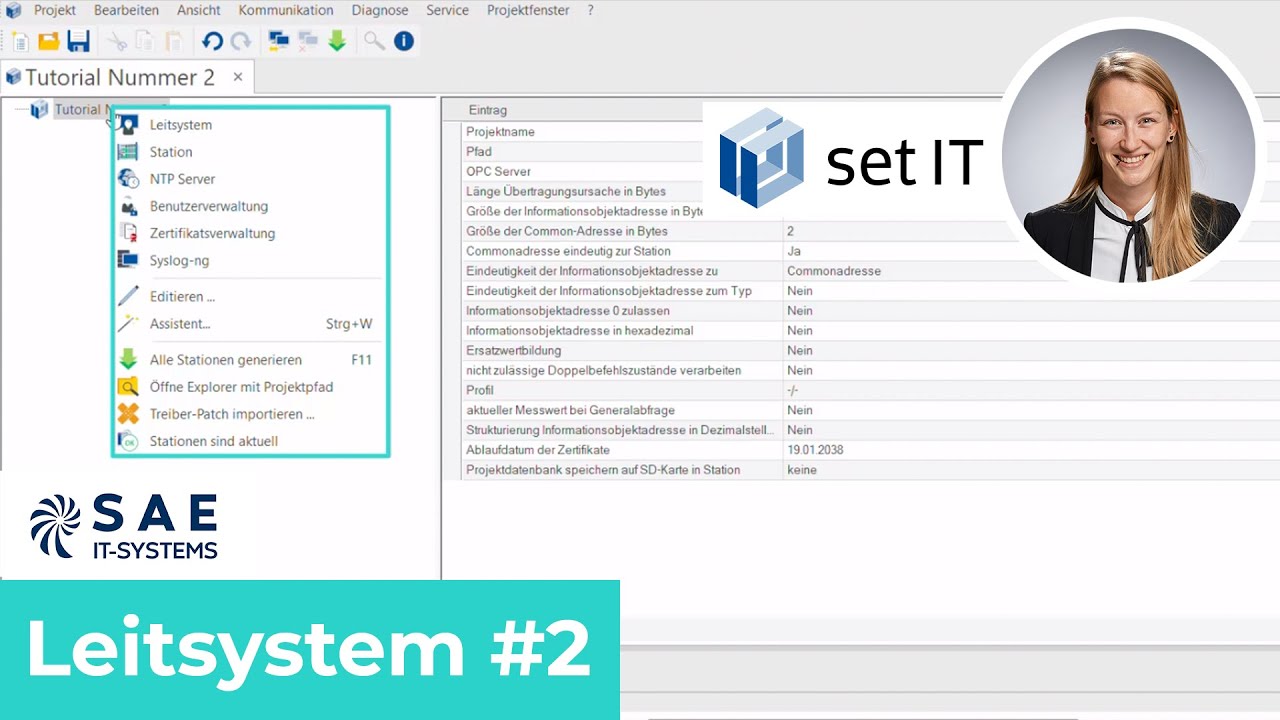The image size is (1280, 720).
Task: Open the Bearbeiten menu
Action: pos(126,10)
